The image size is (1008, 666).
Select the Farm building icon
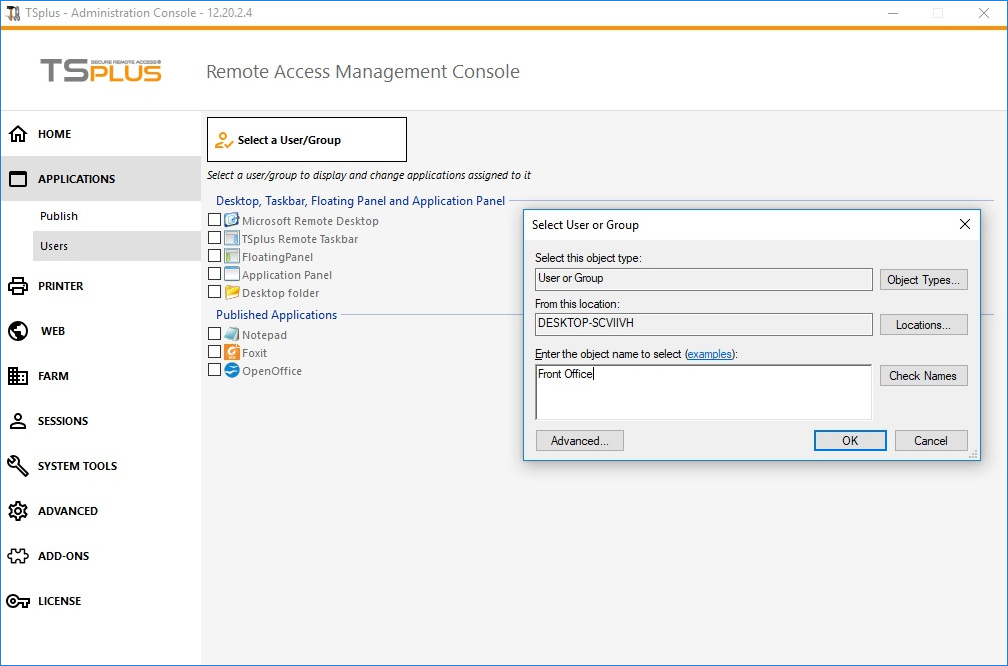tap(18, 376)
